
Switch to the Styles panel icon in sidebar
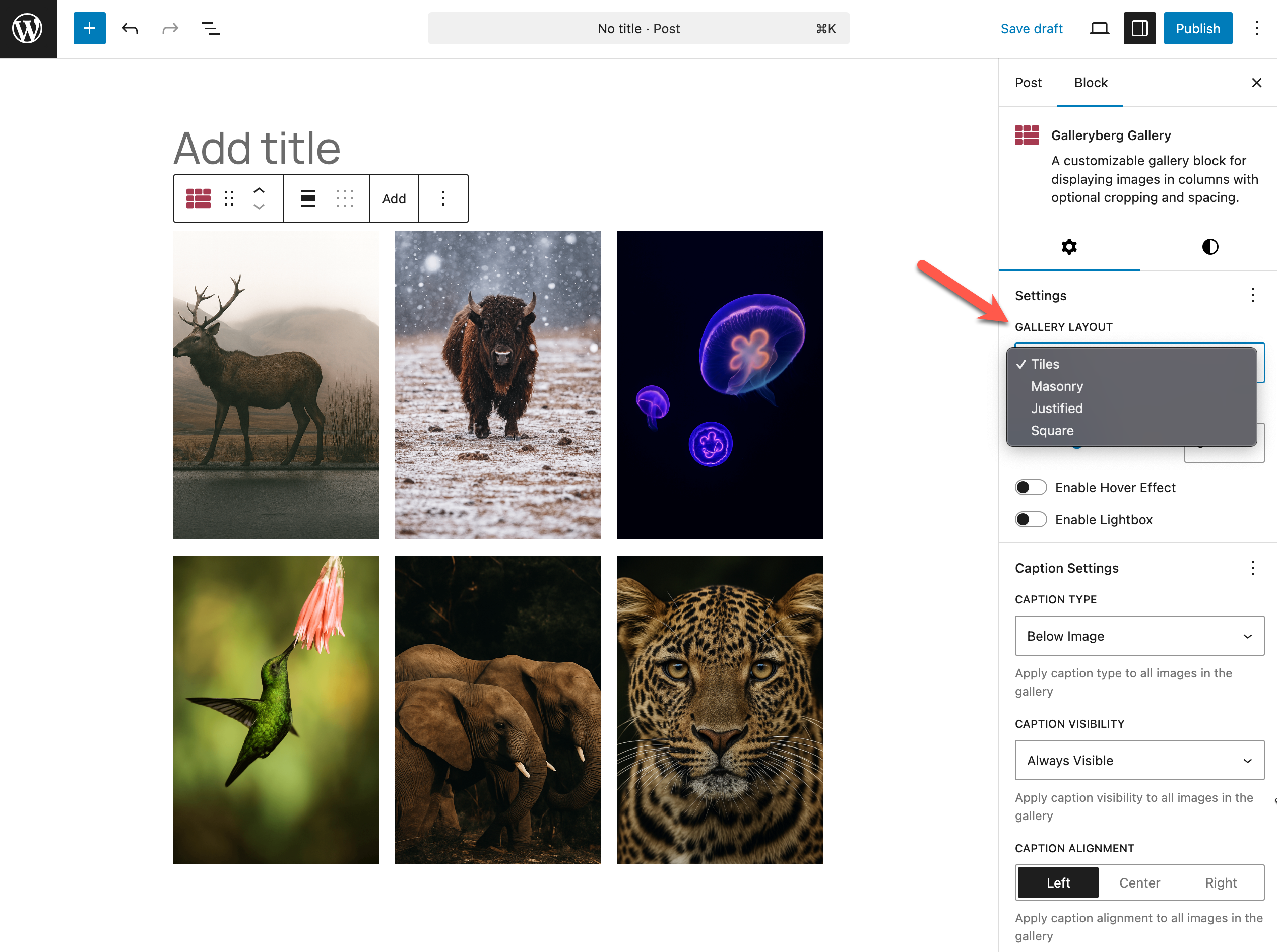[x=1209, y=247]
